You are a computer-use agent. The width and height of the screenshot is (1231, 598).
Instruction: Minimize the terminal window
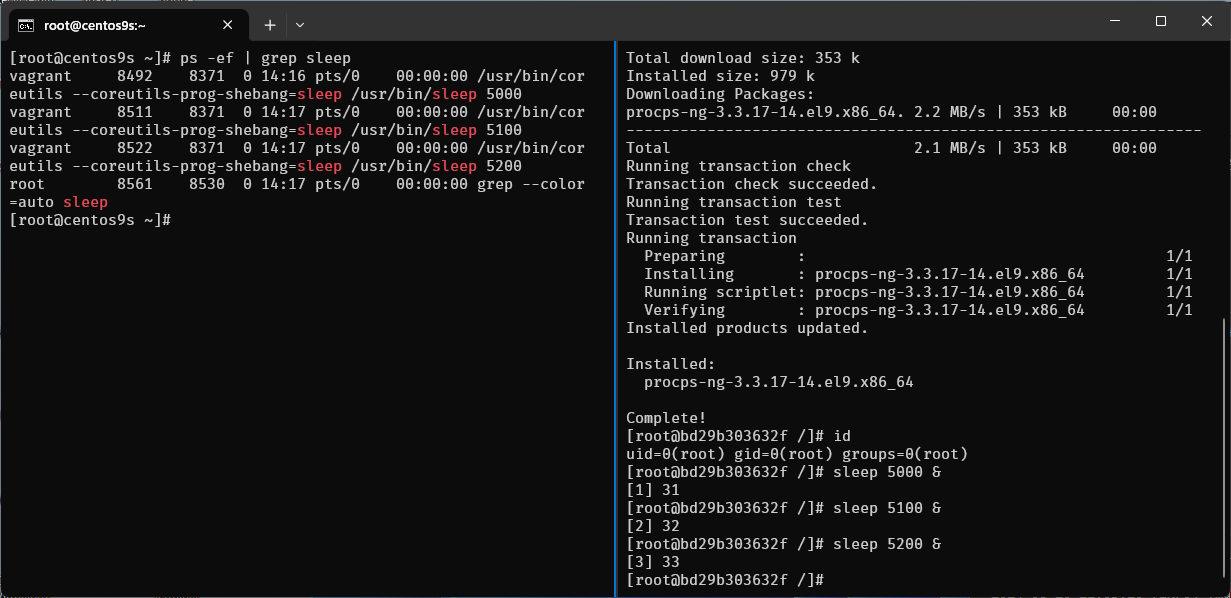[x=1114, y=21]
